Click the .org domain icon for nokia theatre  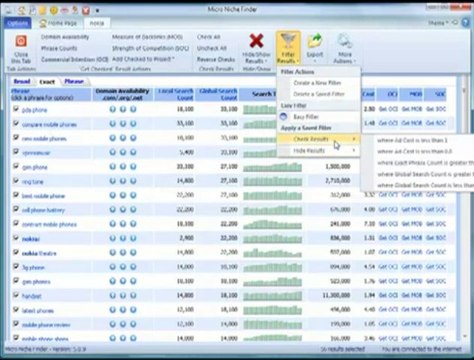(123, 253)
